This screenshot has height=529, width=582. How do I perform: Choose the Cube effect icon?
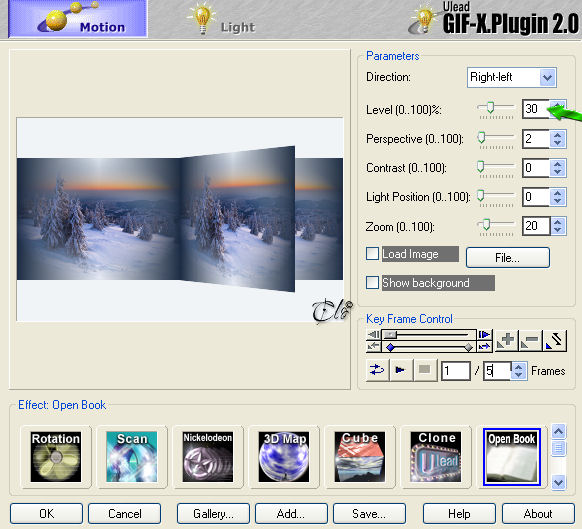coord(360,457)
